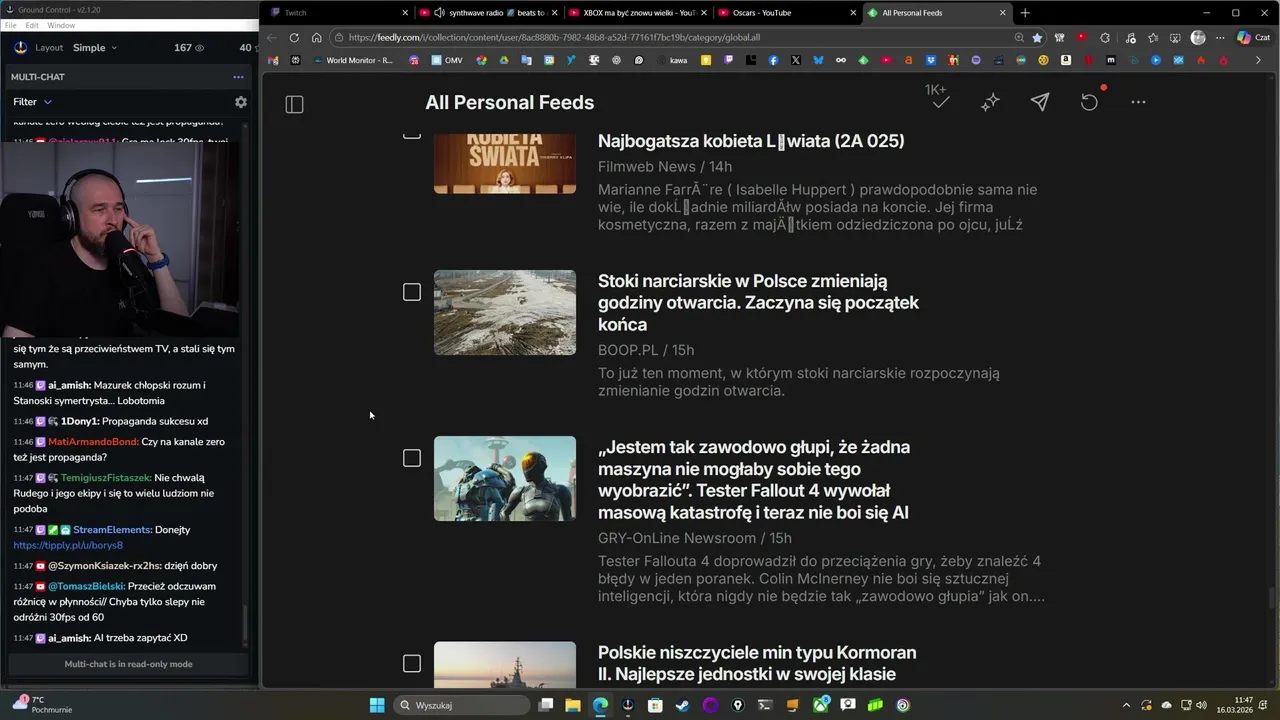Tick the checkbox for Polskie niszczyciele min article

412,664
